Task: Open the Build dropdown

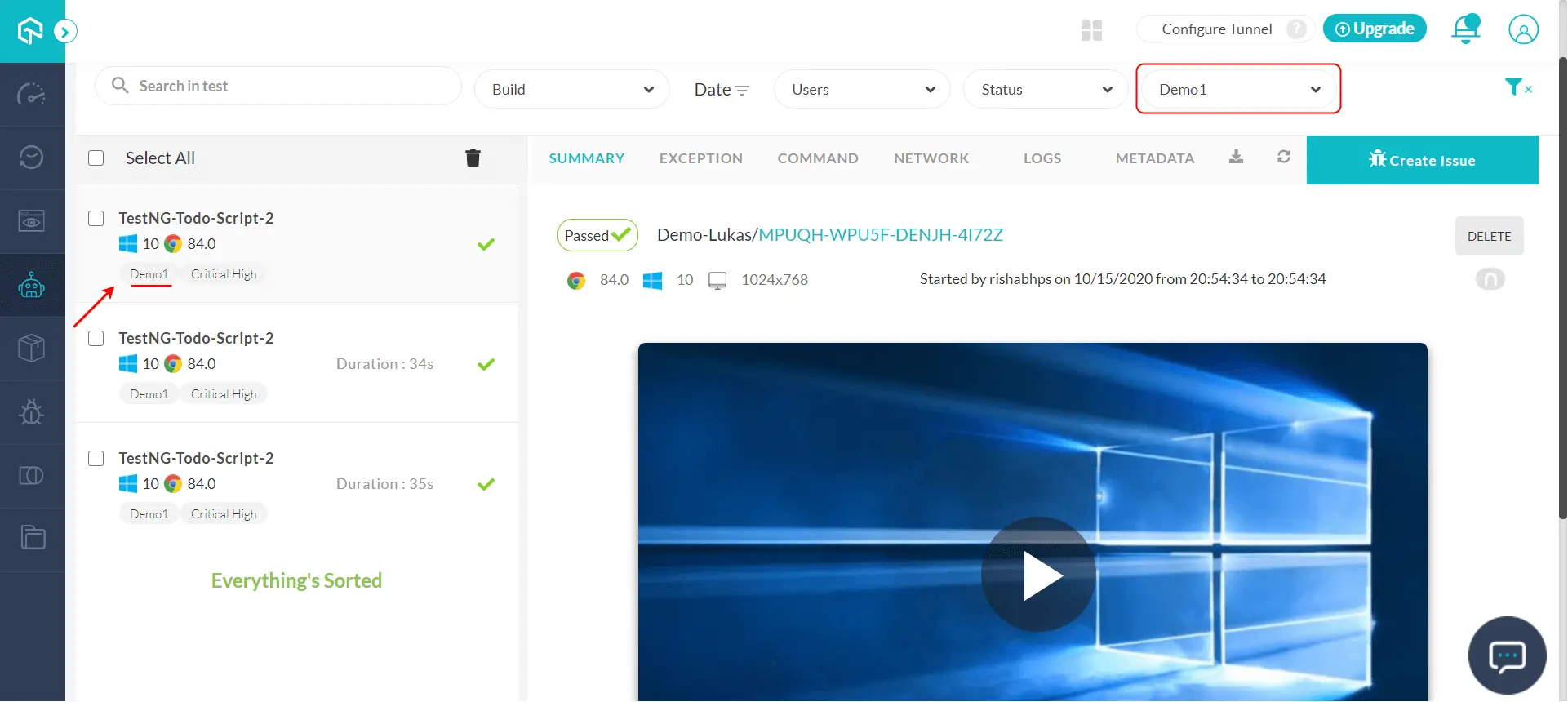Action: tap(571, 90)
